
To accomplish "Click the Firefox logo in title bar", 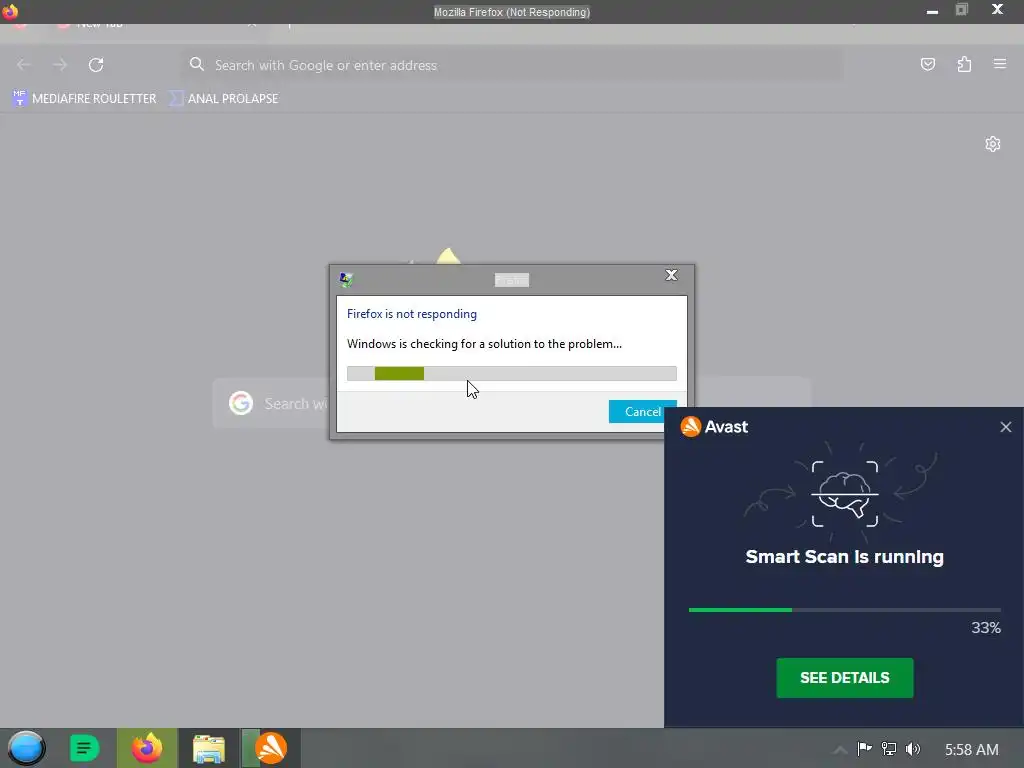I will pos(10,11).
